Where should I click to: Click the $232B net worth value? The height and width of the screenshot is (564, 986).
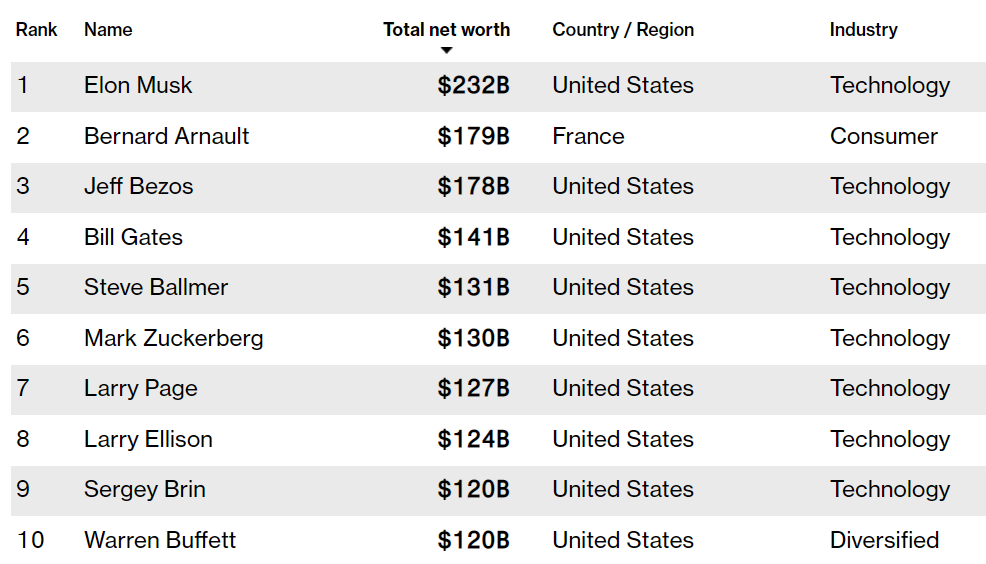coord(474,86)
